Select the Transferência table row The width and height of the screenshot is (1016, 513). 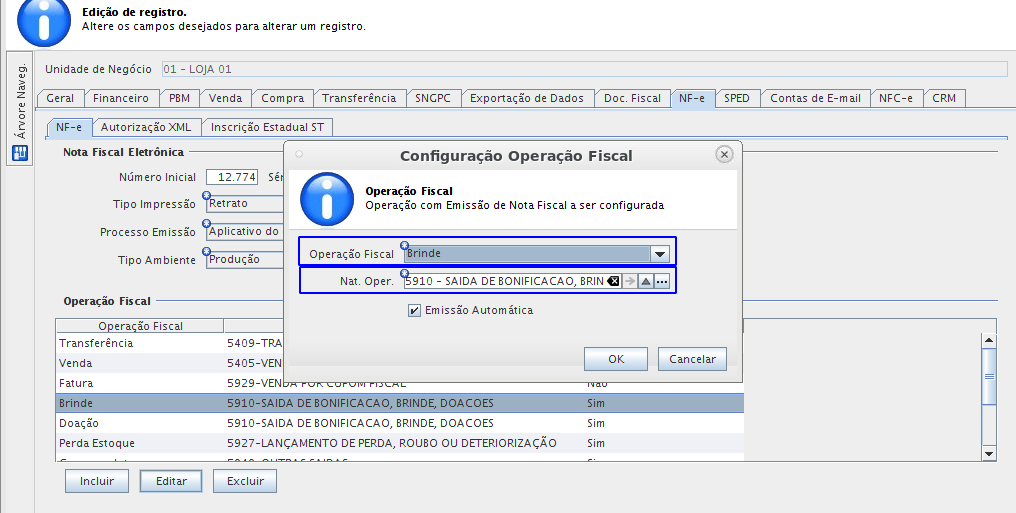pyautogui.click(x=399, y=343)
